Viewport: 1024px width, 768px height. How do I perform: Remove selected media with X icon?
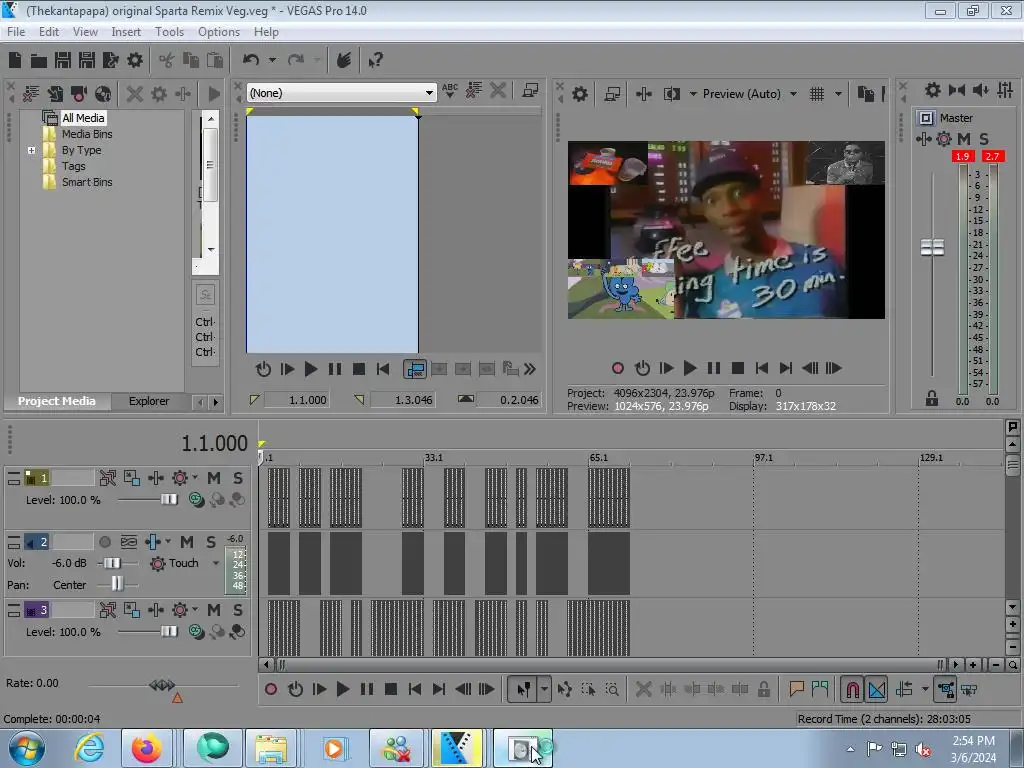(135, 94)
